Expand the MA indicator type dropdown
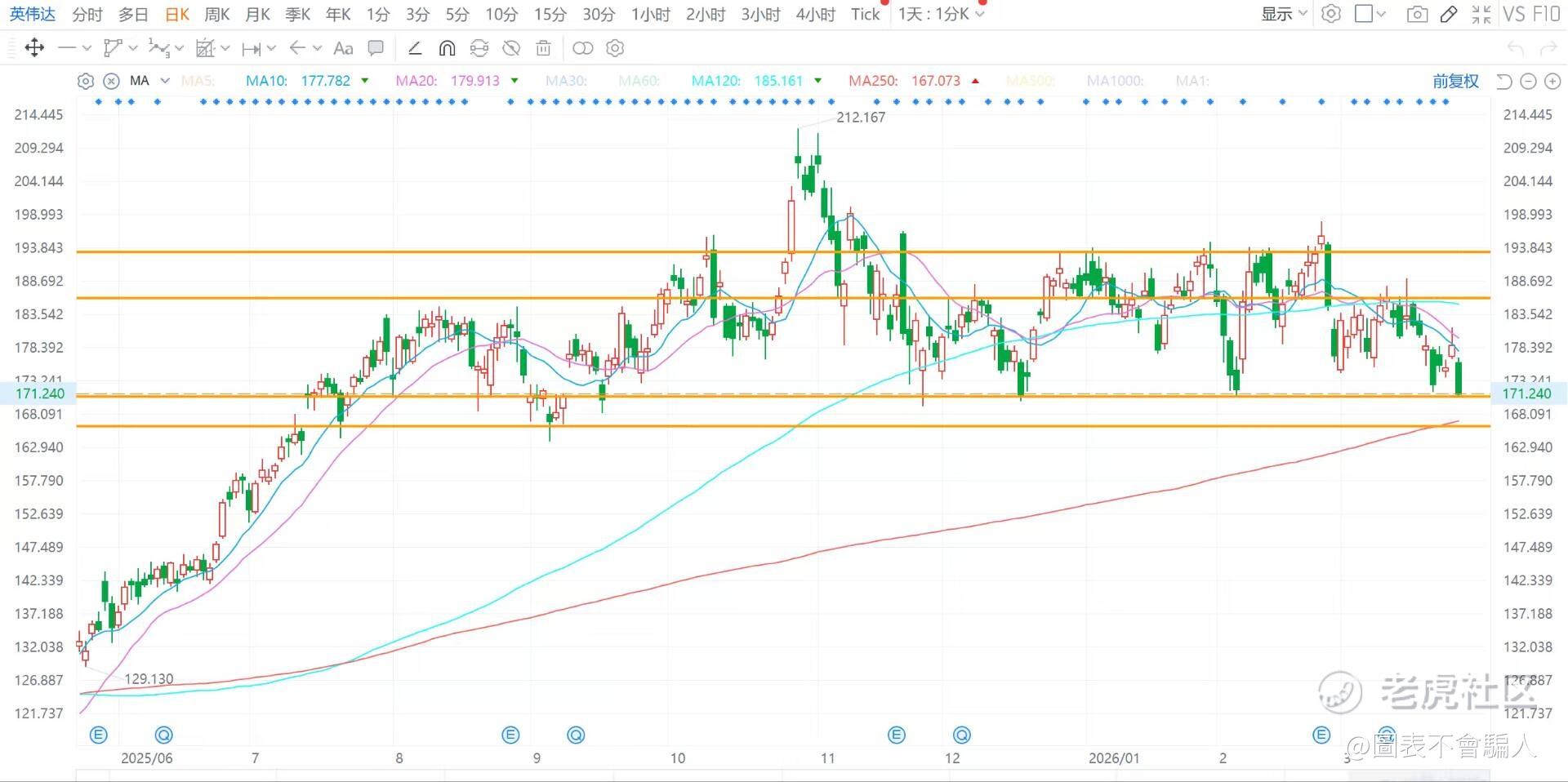The height and width of the screenshot is (782, 1568). [165, 81]
